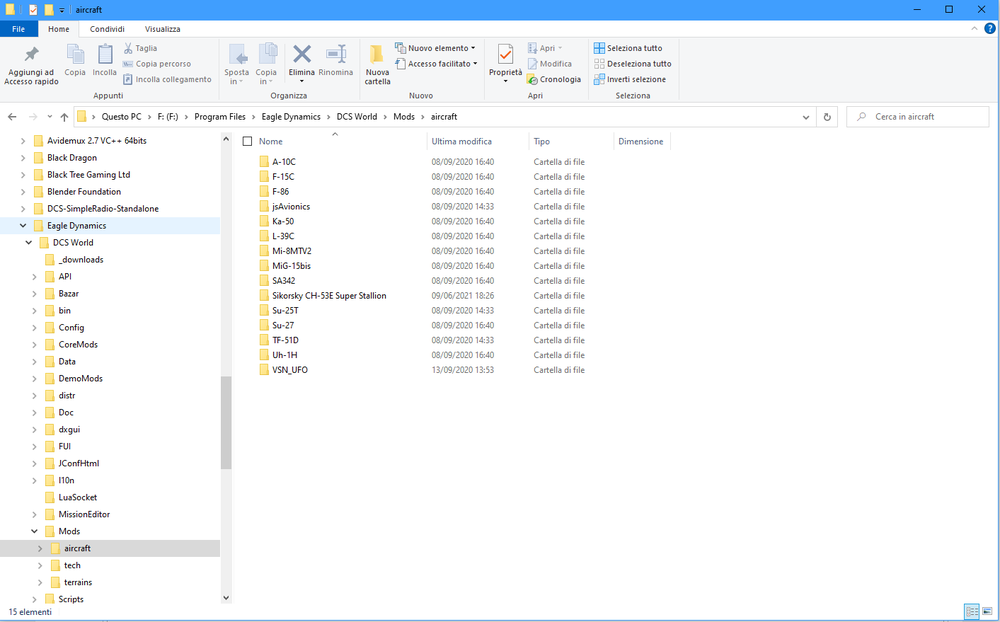Refresh the aircraft folder view
The height and width of the screenshot is (622, 1000).
coord(827,117)
